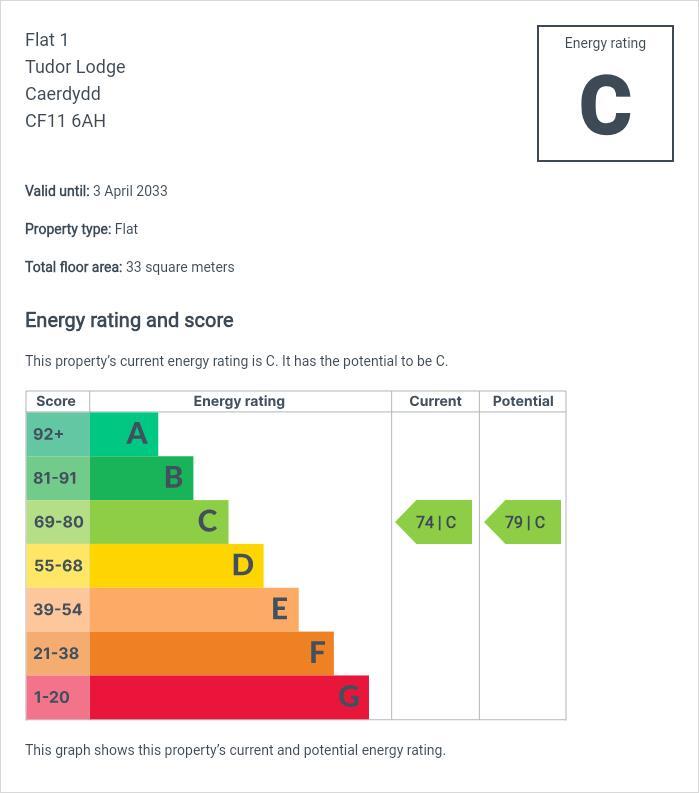Select the yellow D rating bar
This screenshot has width=699, height=793.
pos(176,566)
